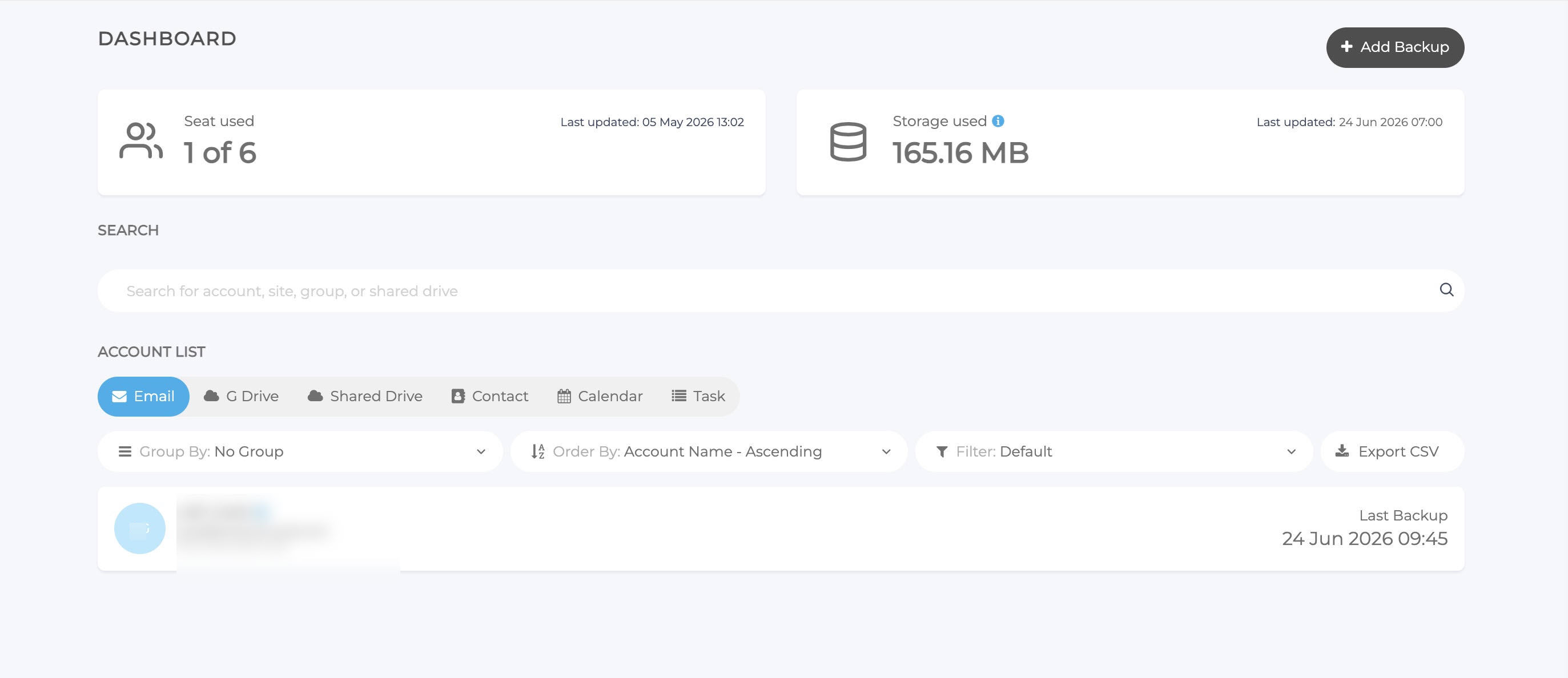The image size is (1568, 678).
Task: Select the Email tab
Action: pos(143,396)
